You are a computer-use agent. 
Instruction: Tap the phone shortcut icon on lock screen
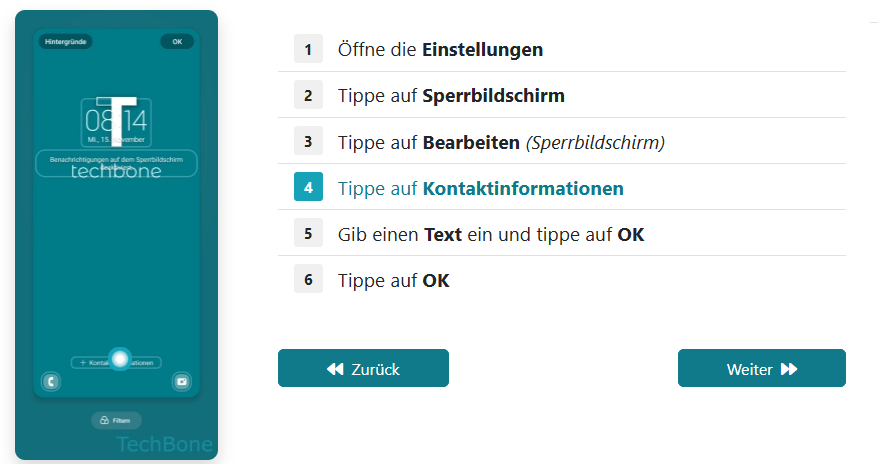49,381
